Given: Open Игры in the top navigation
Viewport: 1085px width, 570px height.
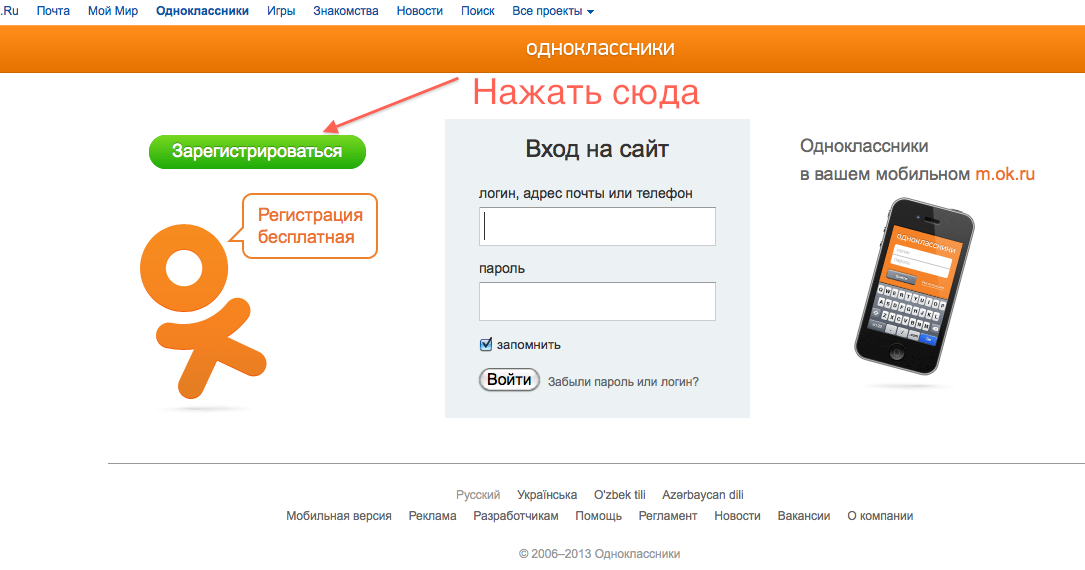Looking at the screenshot, I should point(281,11).
